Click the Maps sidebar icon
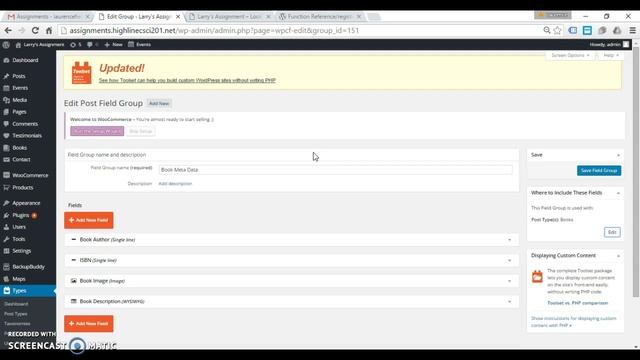The width and height of the screenshot is (640, 360). pos(6,279)
